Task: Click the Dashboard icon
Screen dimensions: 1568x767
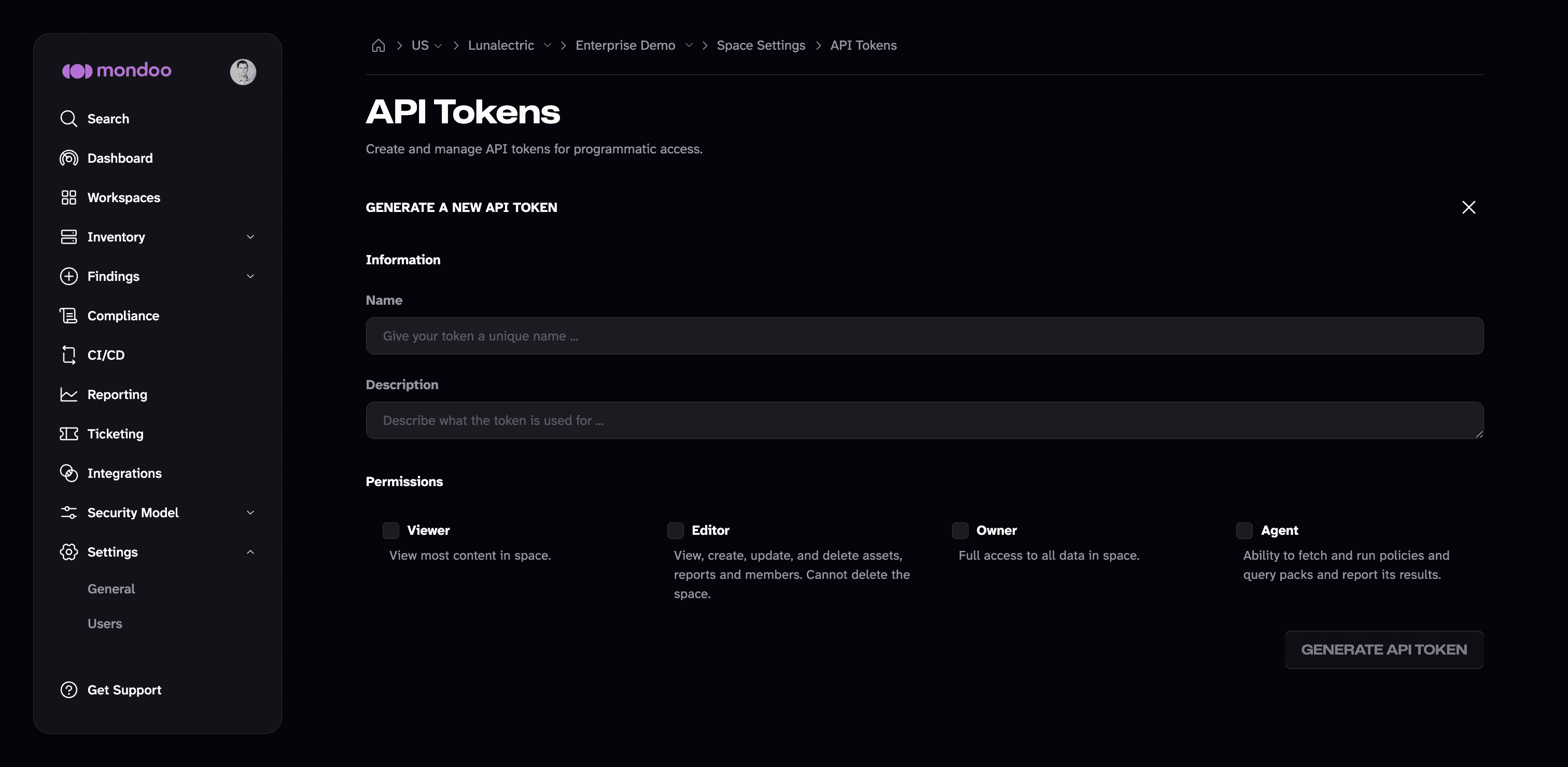Action: [69, 158]
